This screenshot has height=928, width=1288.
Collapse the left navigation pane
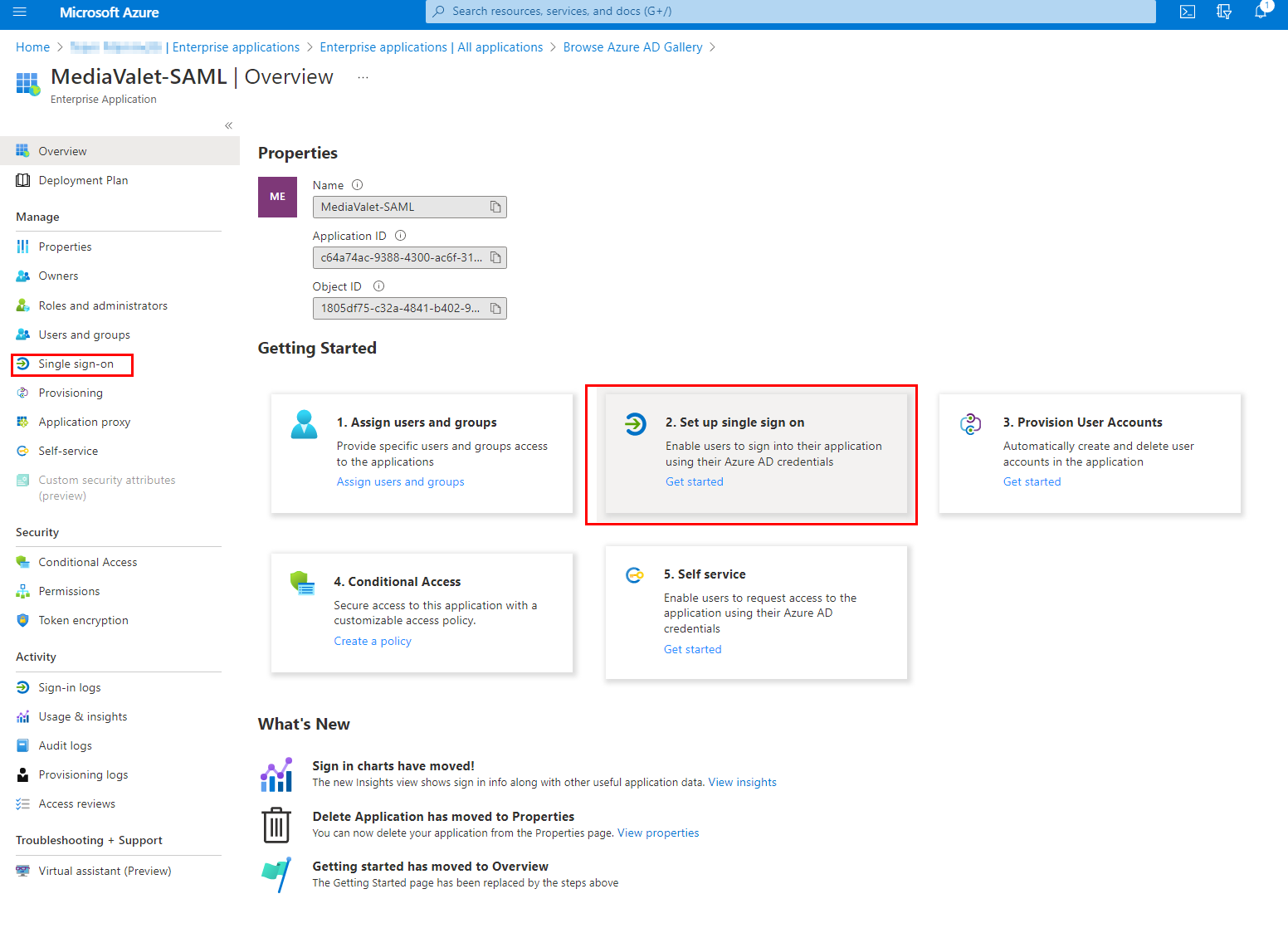(x=228, y=125)
